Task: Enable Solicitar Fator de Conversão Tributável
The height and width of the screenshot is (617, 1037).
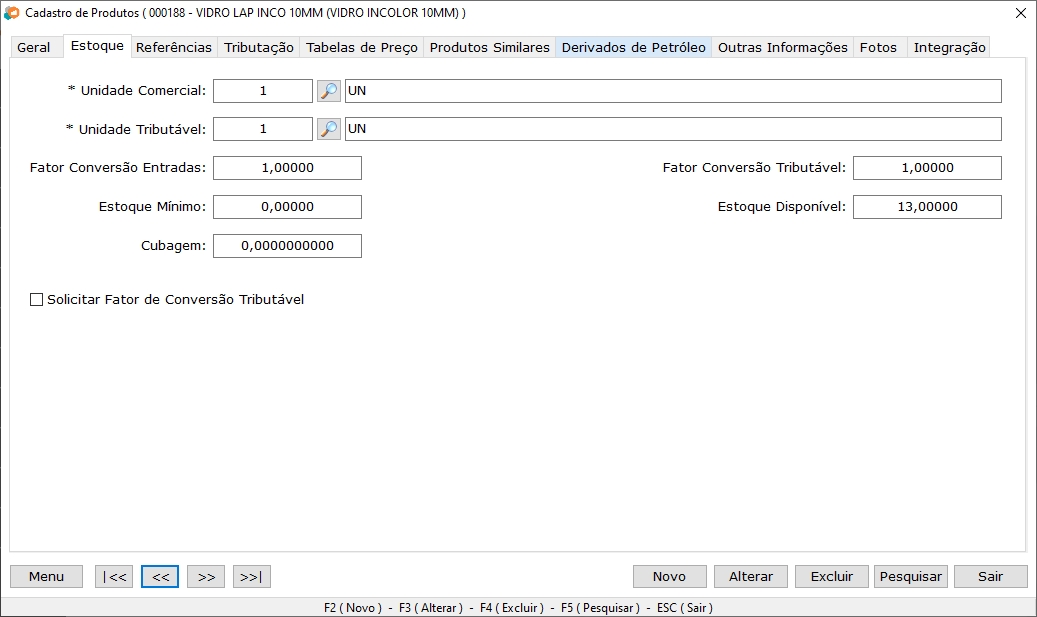Action: click(38, 299)
